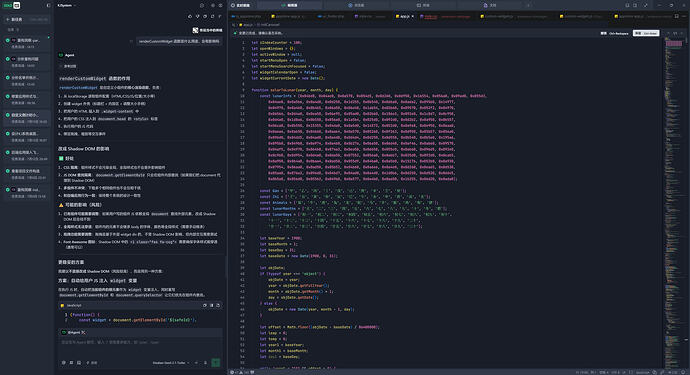The height and width of the screenshot is (375, 690).
Task: Click the blue renderCustomWidget link in the reply
Action: (x=78, y=88)
